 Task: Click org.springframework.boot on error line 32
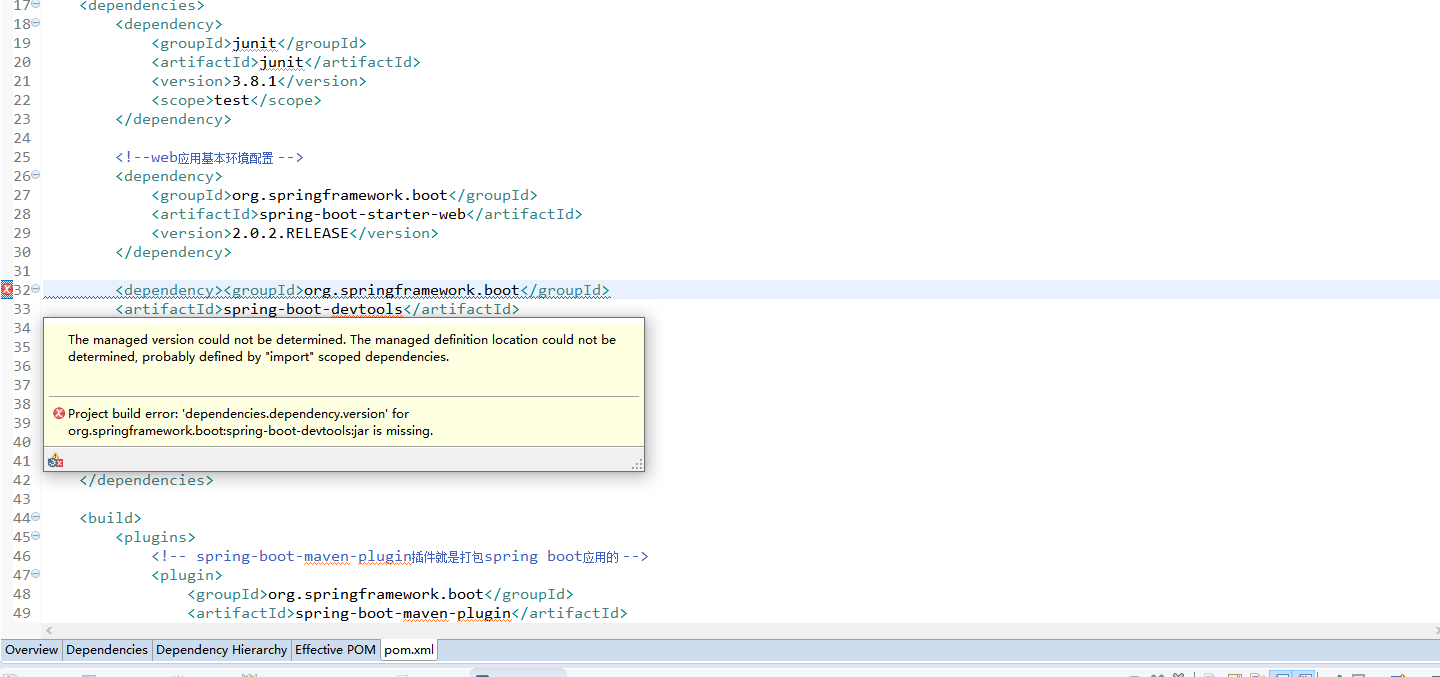coord(412,290)
